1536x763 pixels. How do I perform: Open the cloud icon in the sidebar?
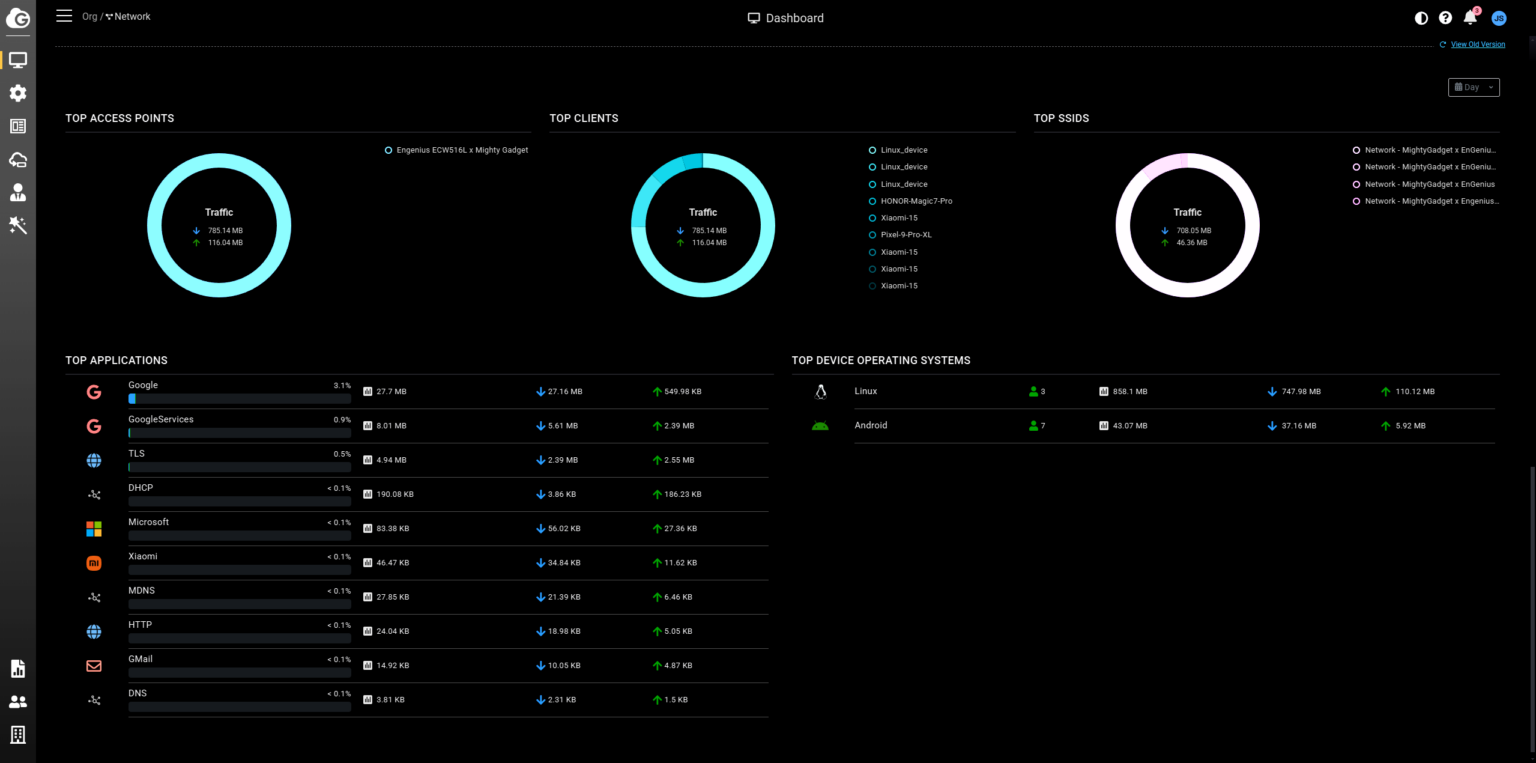coord(18,160)
